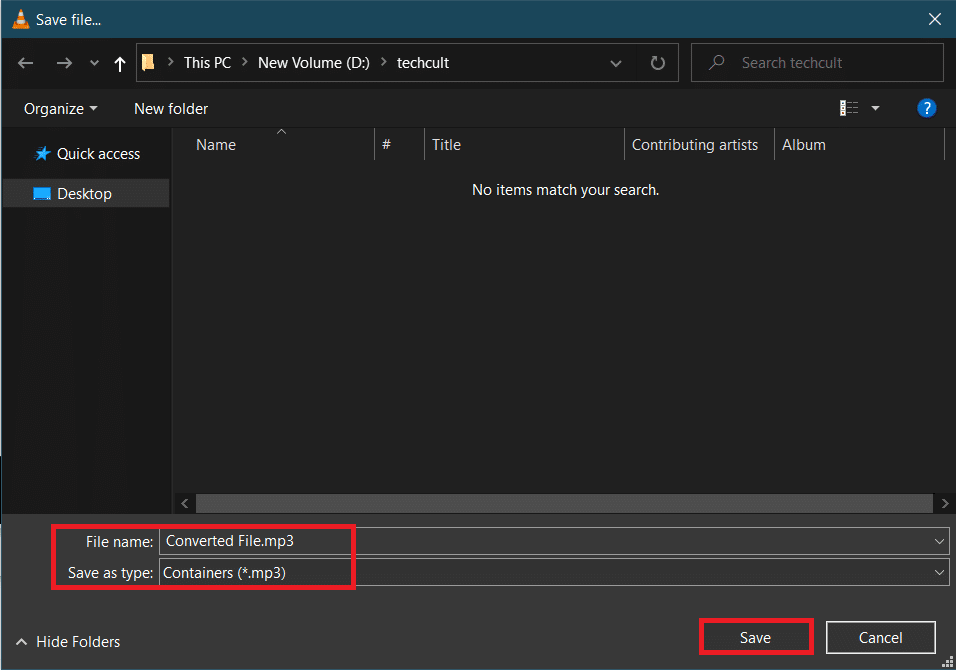Create a New folder
Image resolution: width=956 pixels, height=670 pixels.
pyautogui.click(x=171, y=109)
